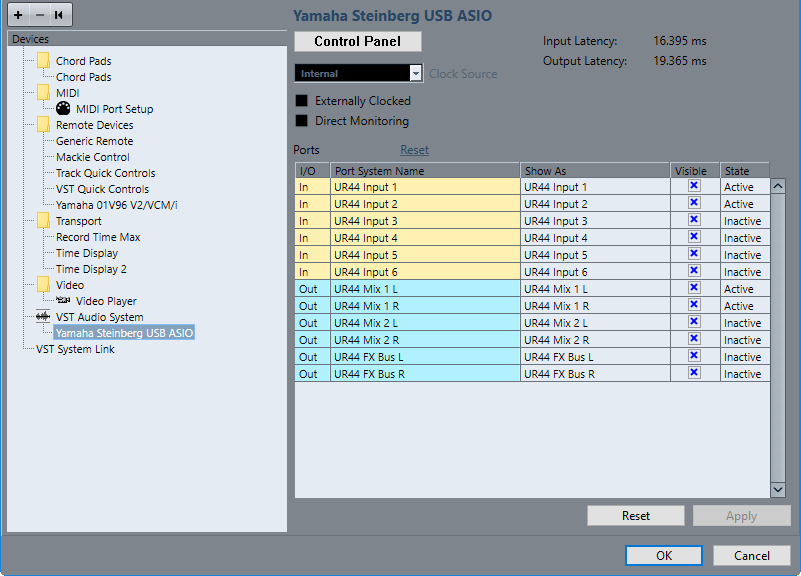The height and width of the screenshot is (576, 801).
Task: Select VST Quick Controls in the Devices tree
Action: pos(103,189)
